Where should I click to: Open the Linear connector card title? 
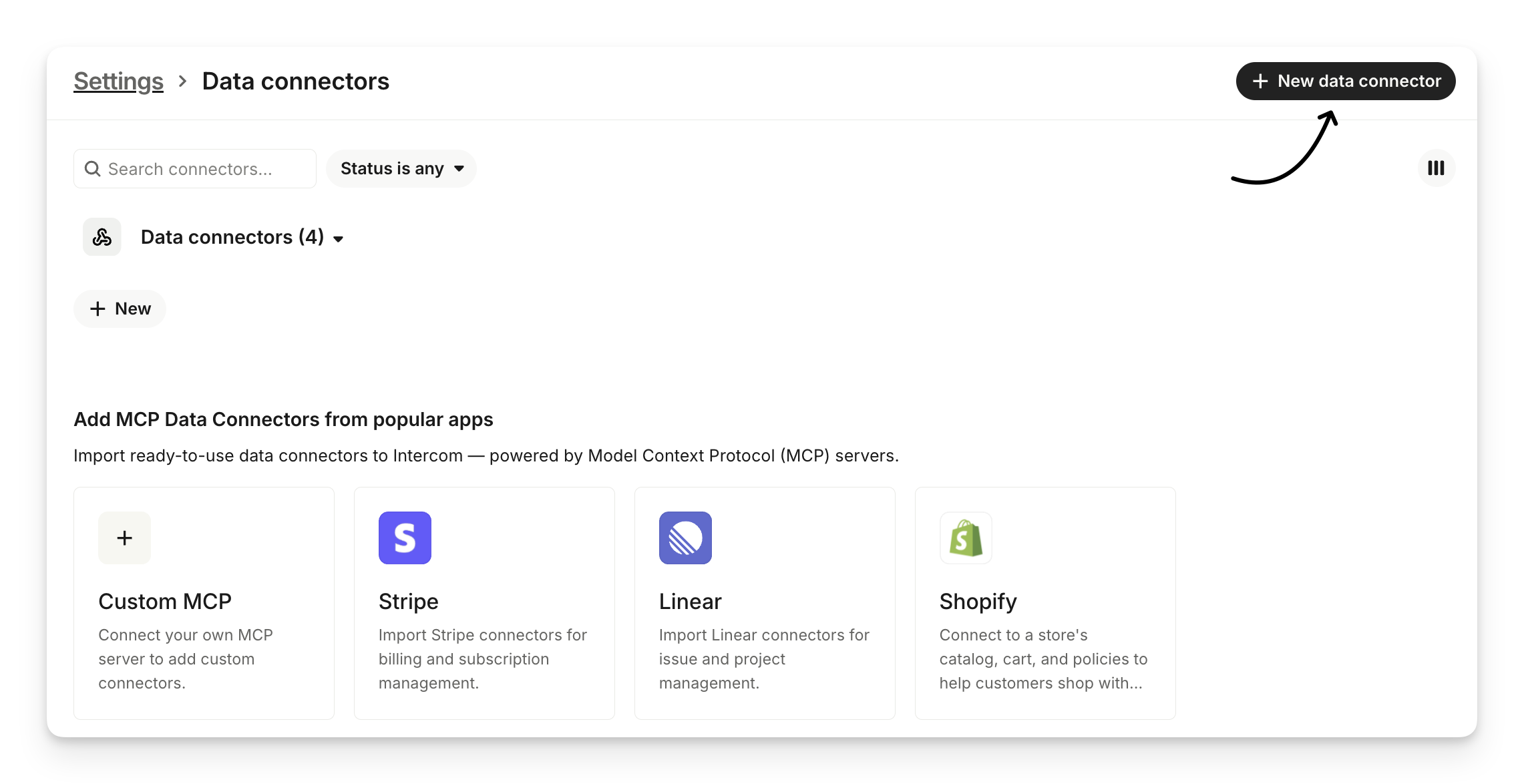tap(690, 602)
